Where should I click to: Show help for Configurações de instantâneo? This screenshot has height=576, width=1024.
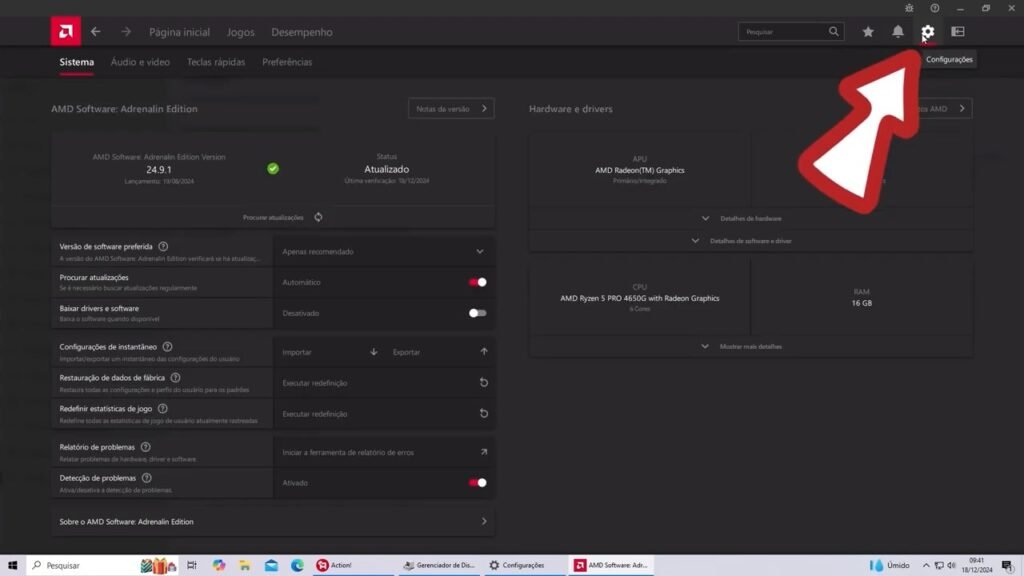tap(168, 347)
